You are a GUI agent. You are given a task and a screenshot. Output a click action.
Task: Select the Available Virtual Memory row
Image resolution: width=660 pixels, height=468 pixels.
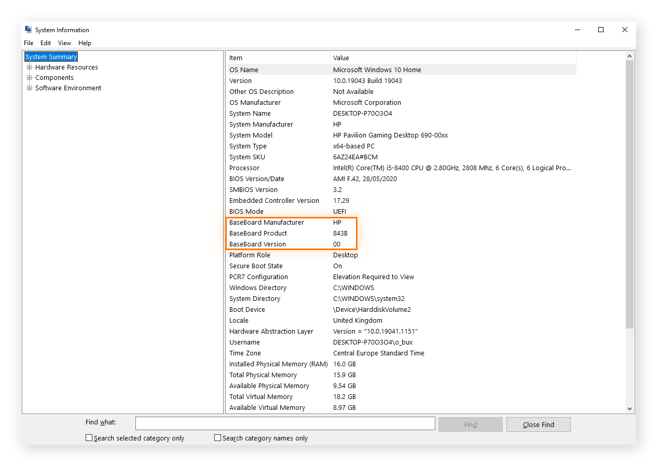pyautogui.click(x=402, y=408)
